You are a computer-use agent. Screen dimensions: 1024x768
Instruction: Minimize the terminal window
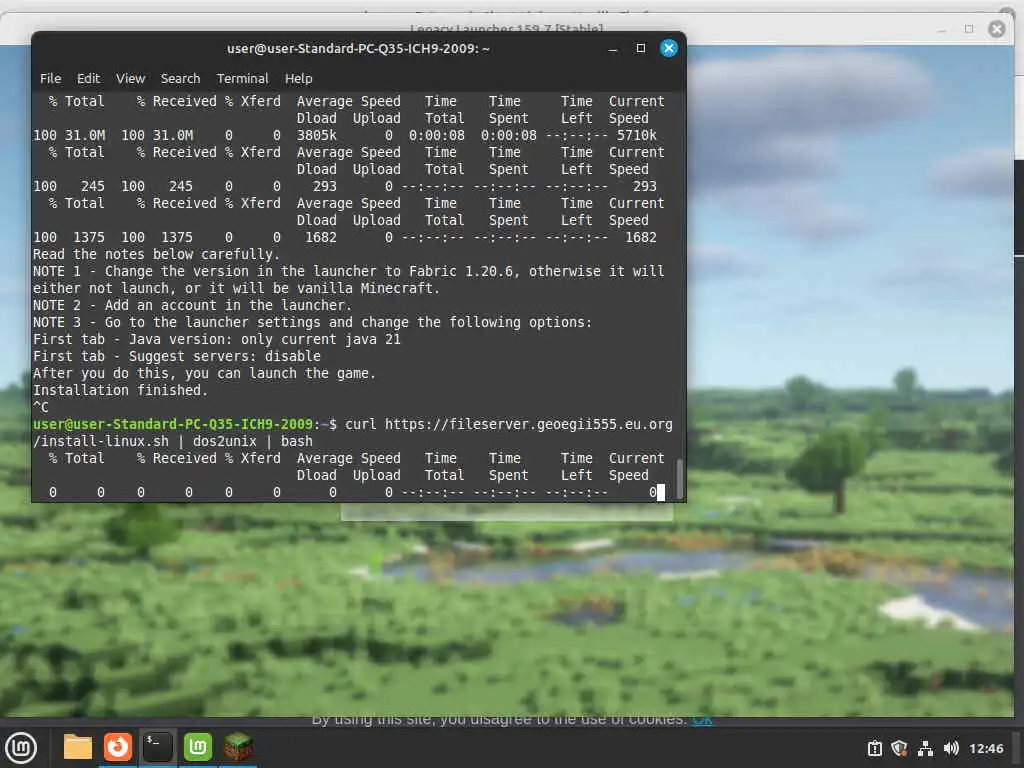pyautogui.click(x=613, y=48)
